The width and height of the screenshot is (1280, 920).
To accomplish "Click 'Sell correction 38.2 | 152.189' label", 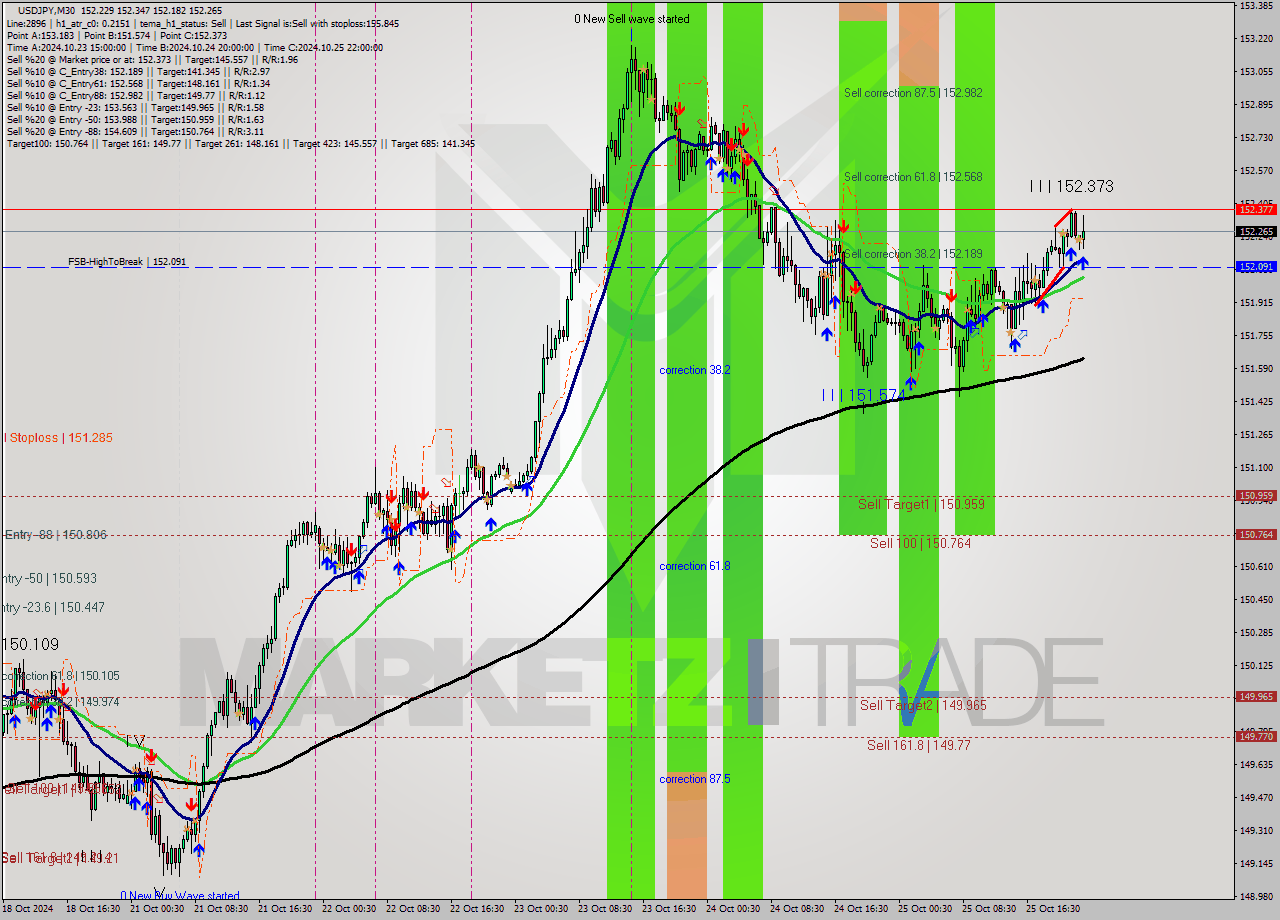I will point(913,254).
